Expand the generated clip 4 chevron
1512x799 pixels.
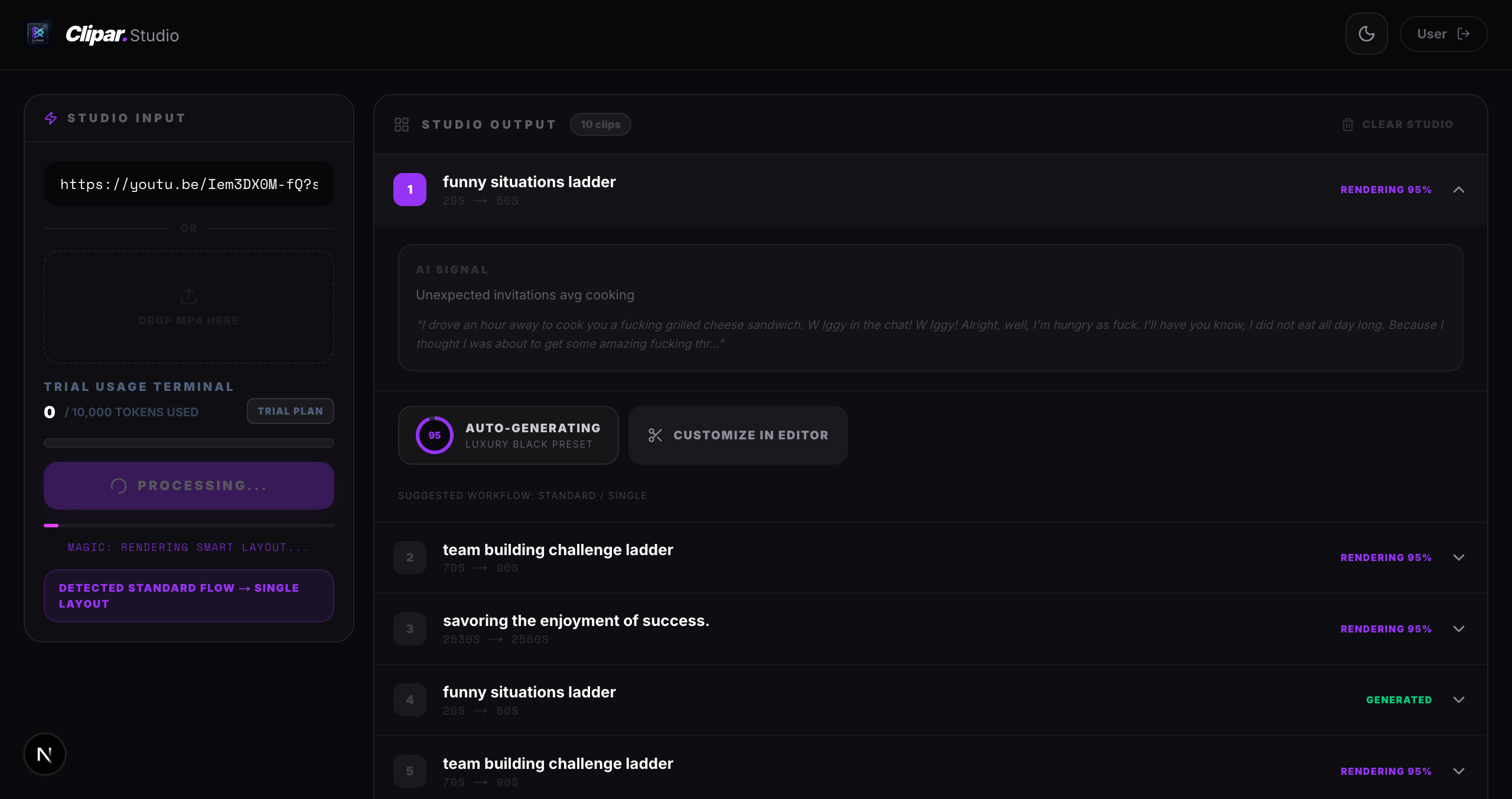(x=1459, y=700)
